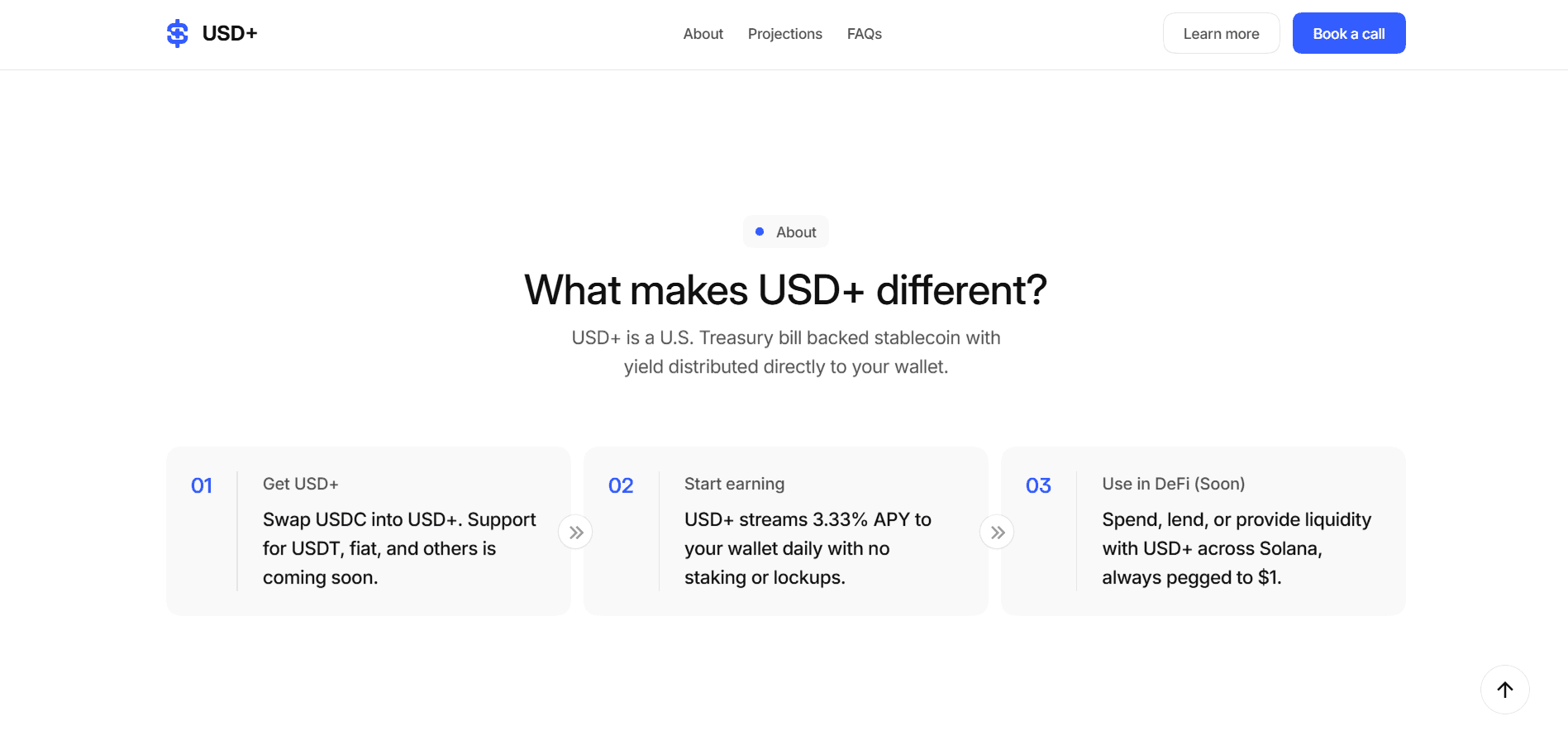The height and width of the screenshot is (745, 1568).
Task: Click the Book a call button
Action: [x=1348, y=33]
